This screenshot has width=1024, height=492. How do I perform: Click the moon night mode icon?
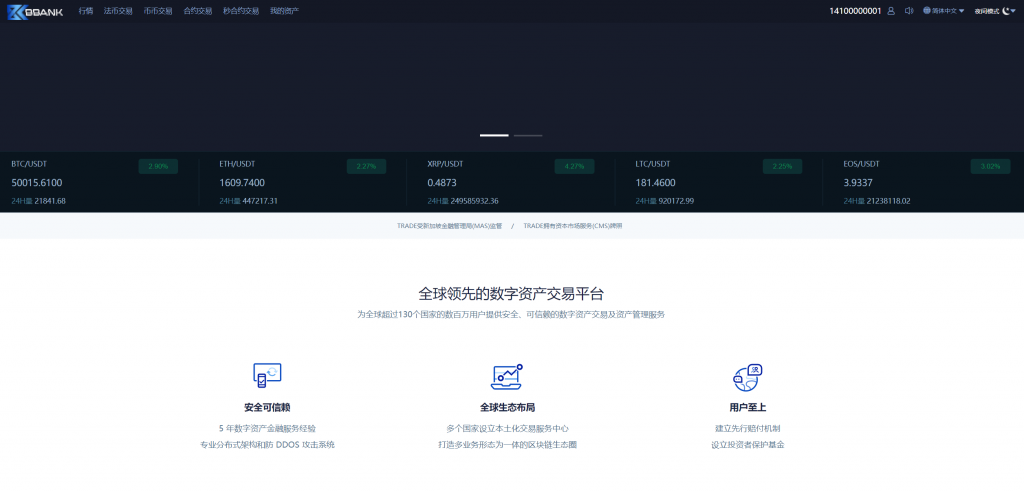click(1007, 11)
